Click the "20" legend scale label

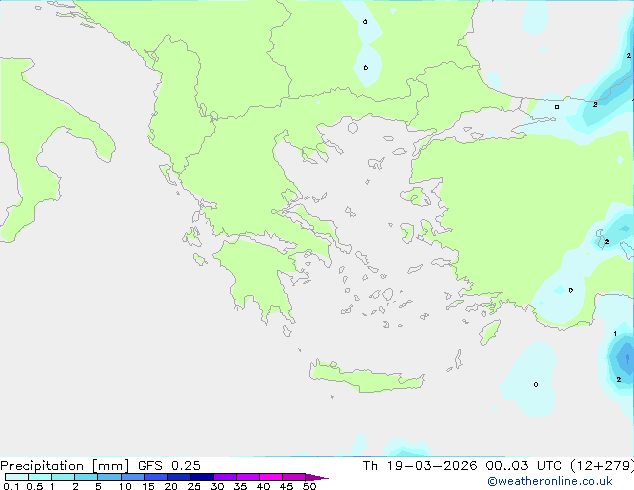pyautogui.click(x=171, y=486)
